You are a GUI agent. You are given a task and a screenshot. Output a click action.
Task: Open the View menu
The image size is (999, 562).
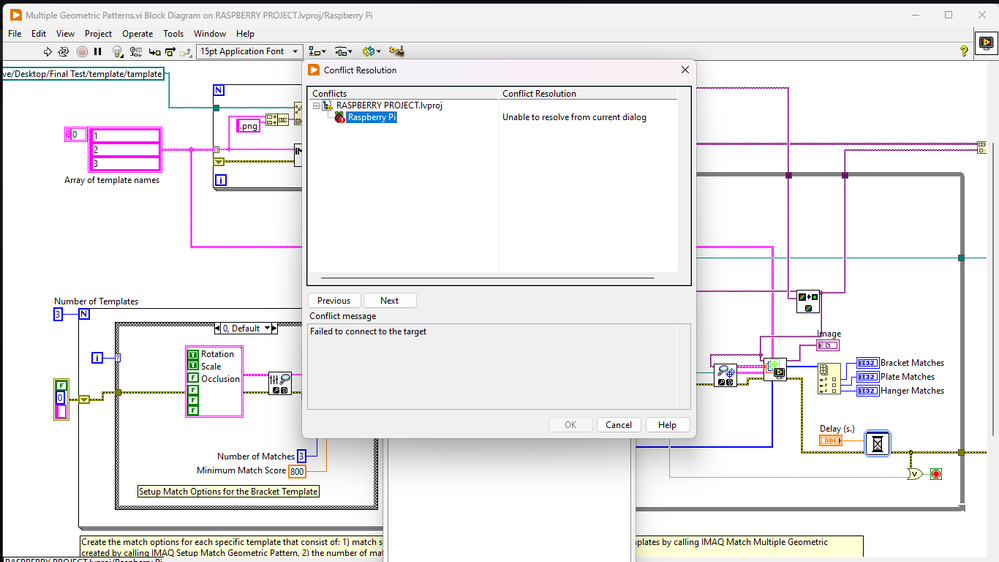coord(65,34)
